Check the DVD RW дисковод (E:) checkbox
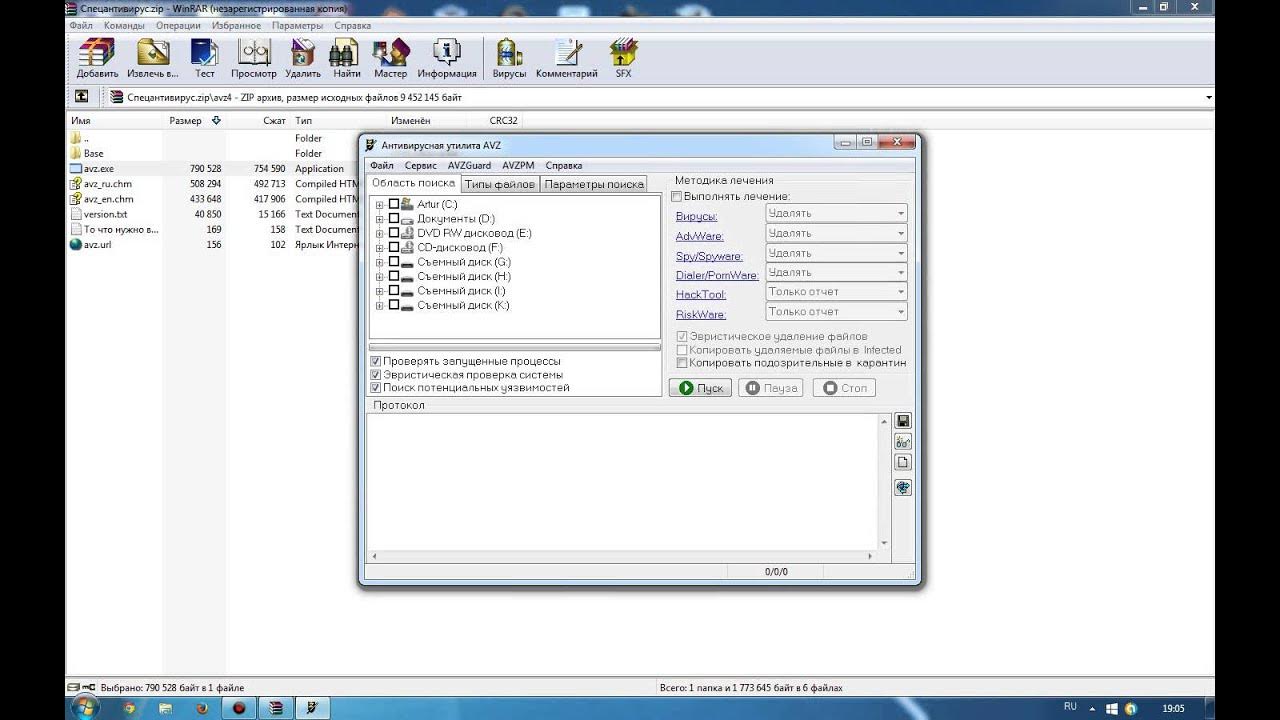 click(x=393, y=233)
